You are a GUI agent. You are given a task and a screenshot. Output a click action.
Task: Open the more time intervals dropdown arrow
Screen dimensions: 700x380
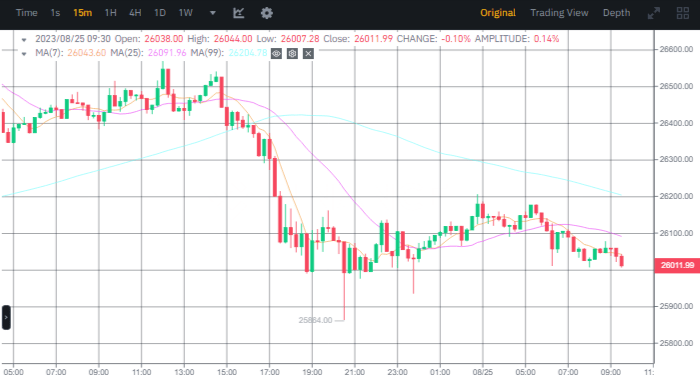point(213,13)
